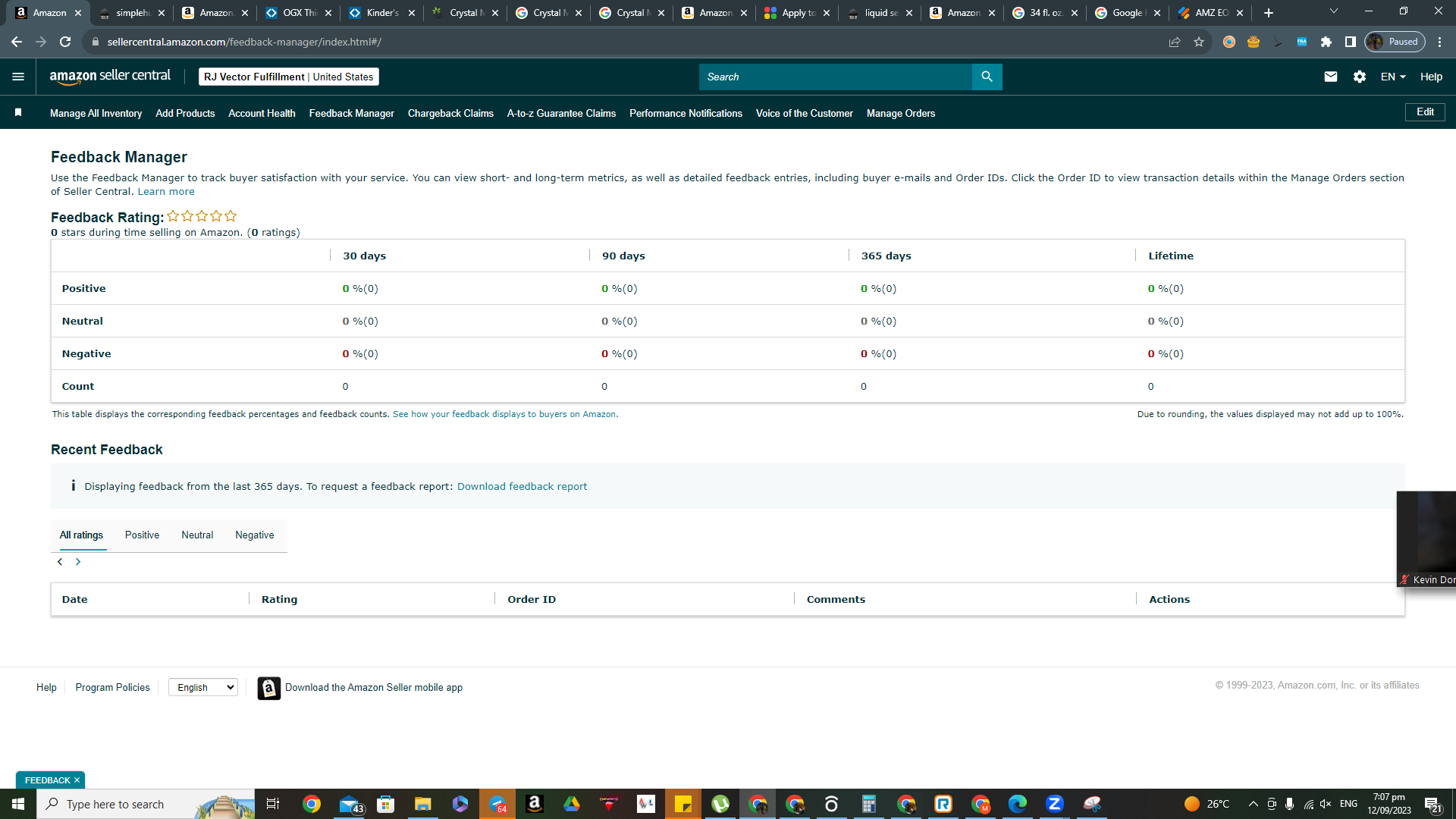Click the Windows taskbar search box
The image size is (1456, 819).
click(146, 804)
